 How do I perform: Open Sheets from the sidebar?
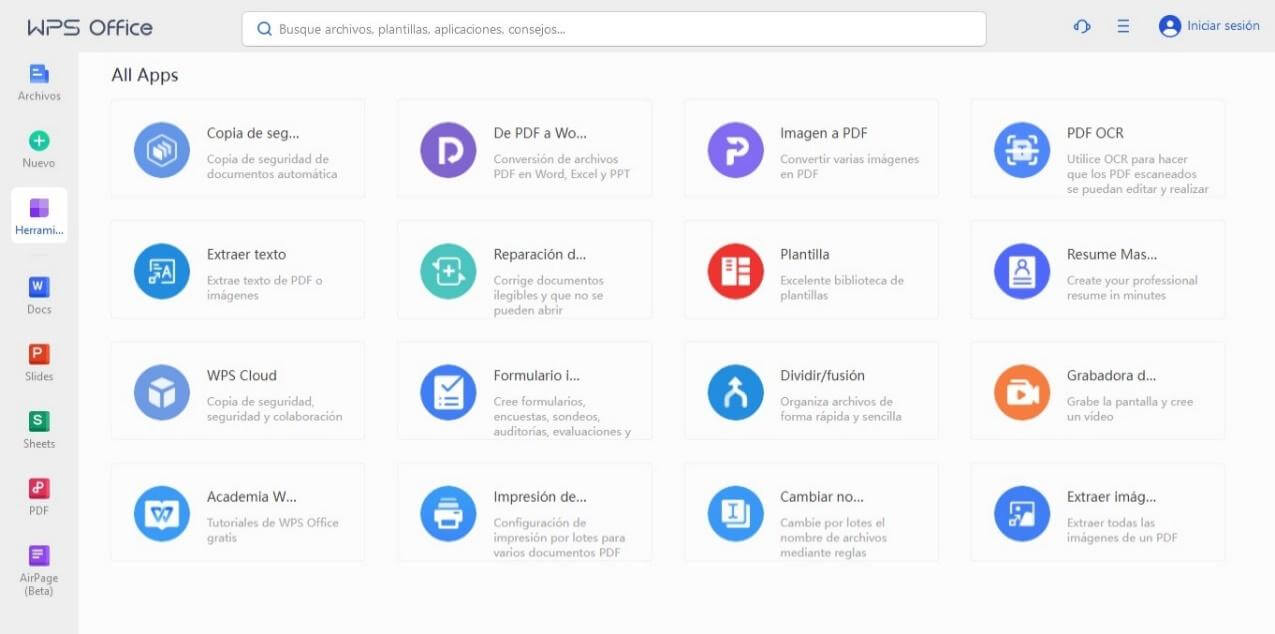click(39, 430)
